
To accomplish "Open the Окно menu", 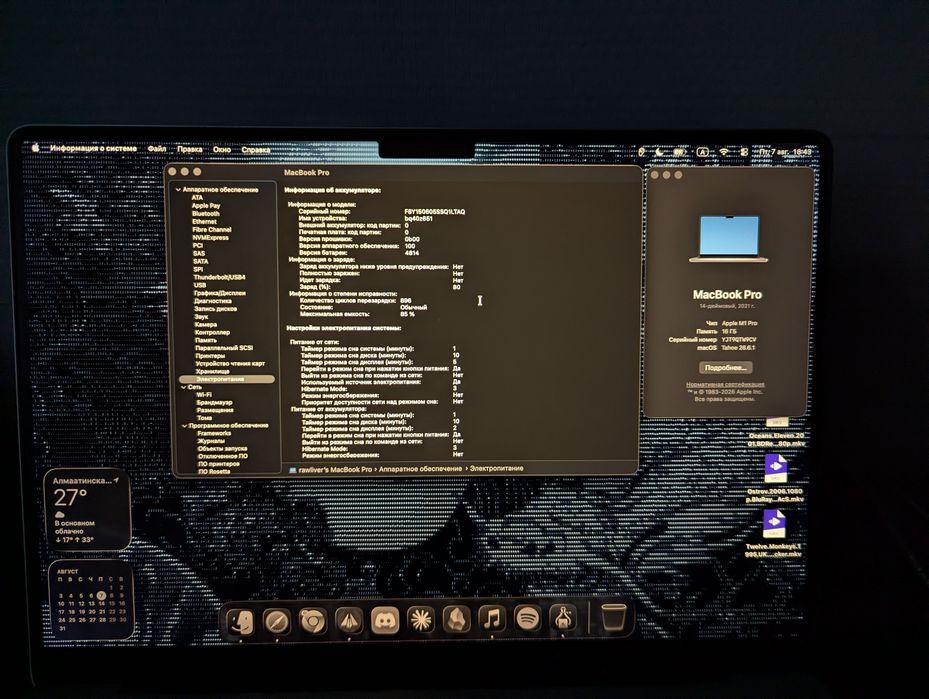I will coord(222,149).
